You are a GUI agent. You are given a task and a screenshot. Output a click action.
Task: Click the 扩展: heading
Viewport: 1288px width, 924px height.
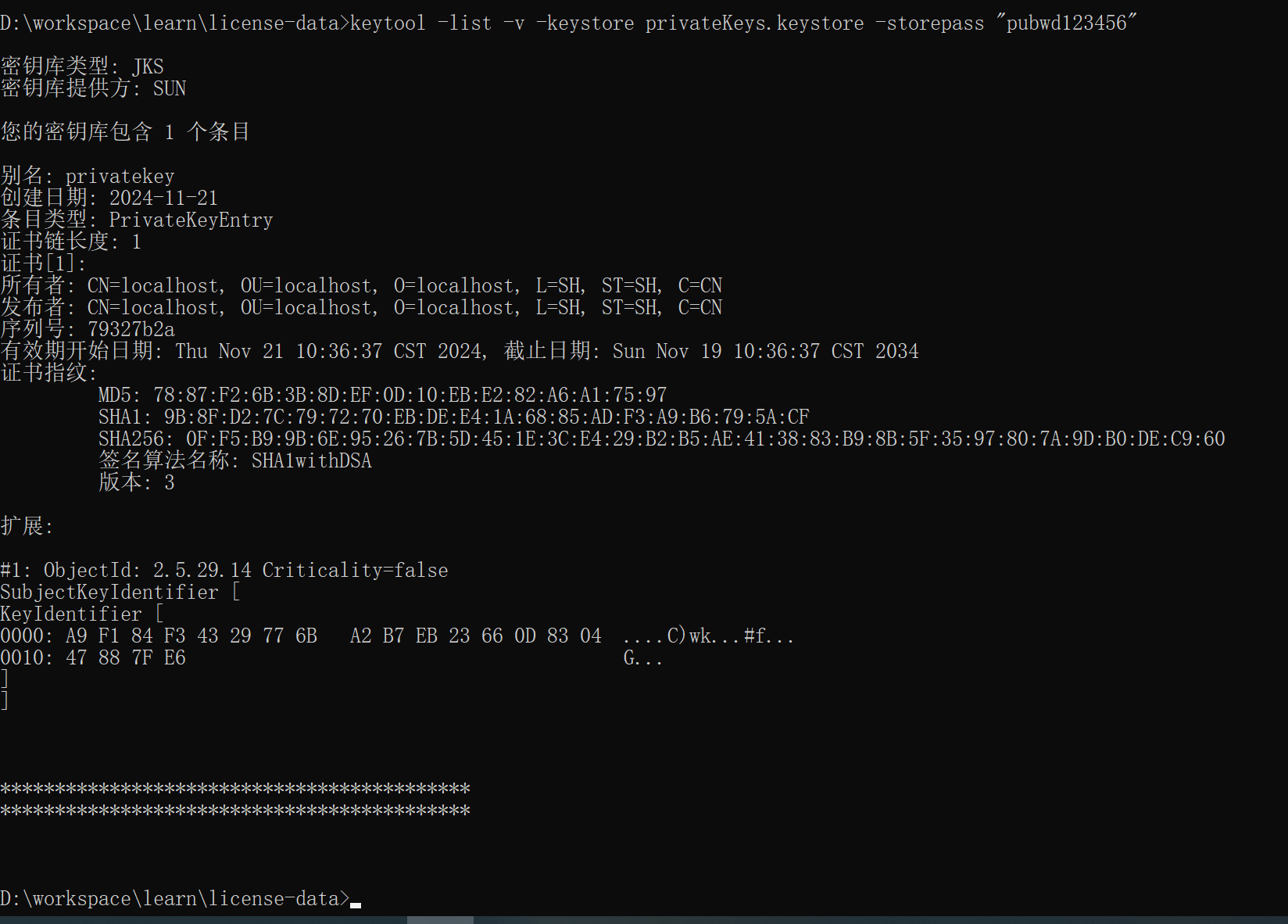click(x=27, y=526)
